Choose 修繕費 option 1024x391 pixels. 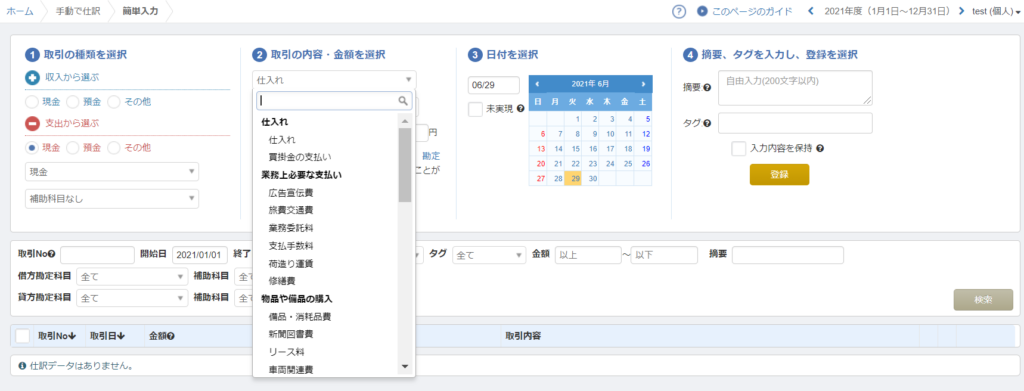281,281
